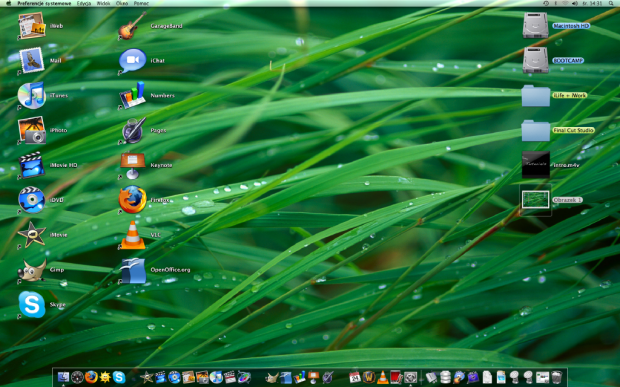This screenshot has height=387, width=620.
Task: Click System Preferences icon in Dock
Action: (x=410, y=377)
